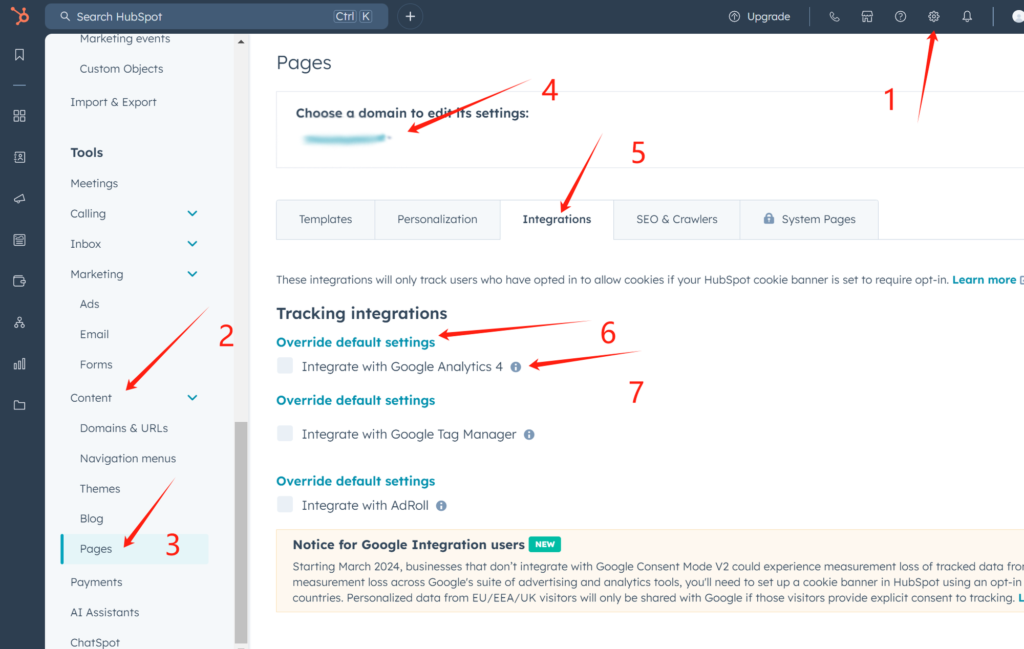Click the notifications bell icon
This screenshot has width=1024, height=649.
coord(967,17)
